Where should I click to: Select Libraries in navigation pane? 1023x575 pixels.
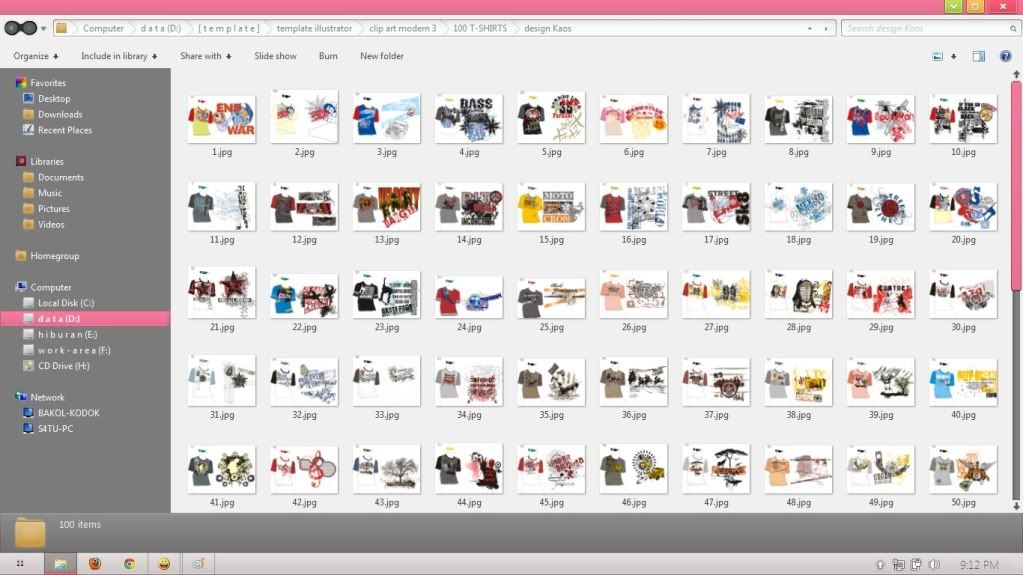[x=46, y=161]
